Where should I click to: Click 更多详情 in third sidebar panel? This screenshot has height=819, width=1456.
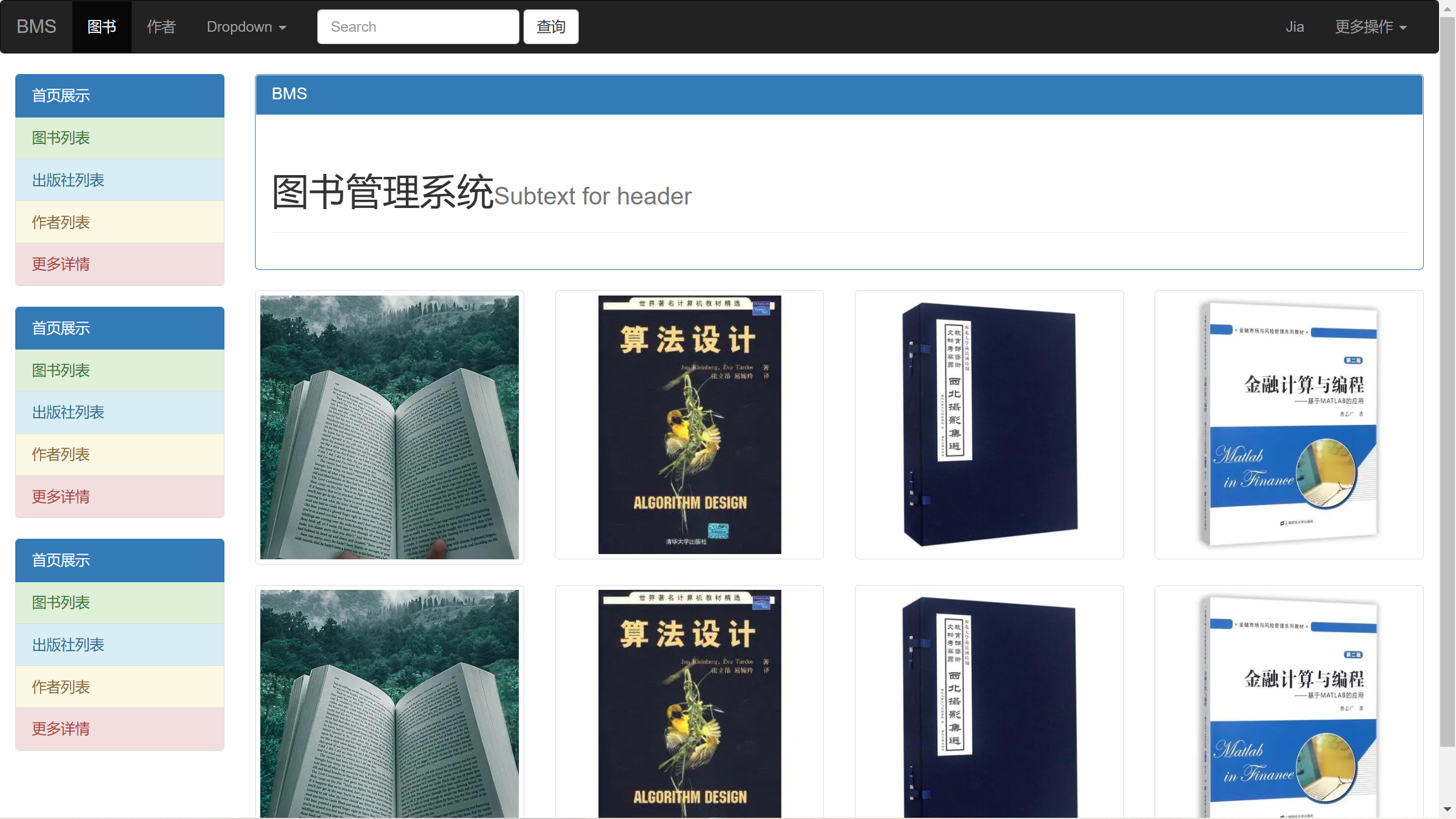(x=60, y=729)
